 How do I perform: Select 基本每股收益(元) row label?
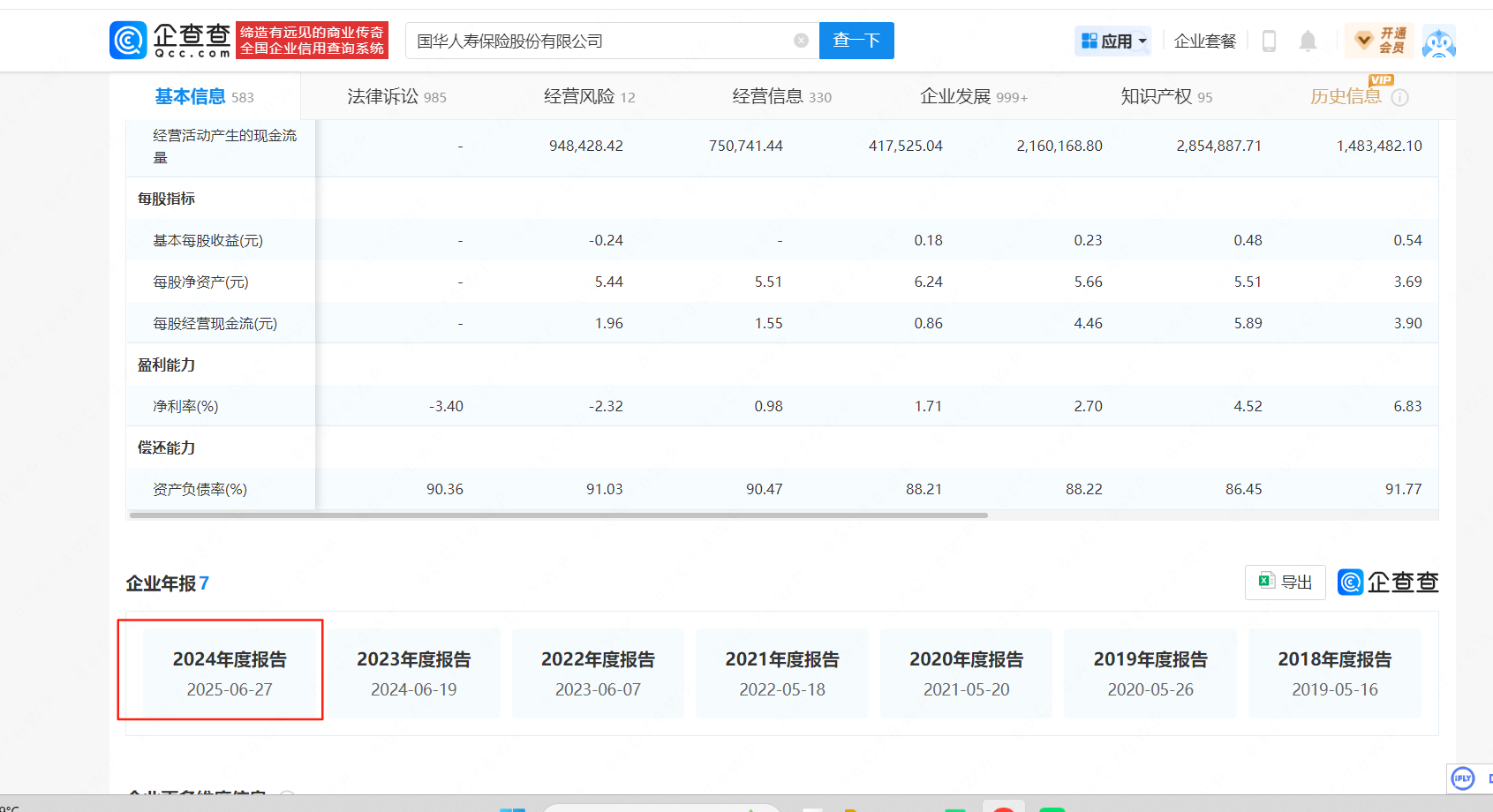pos(208,240)
